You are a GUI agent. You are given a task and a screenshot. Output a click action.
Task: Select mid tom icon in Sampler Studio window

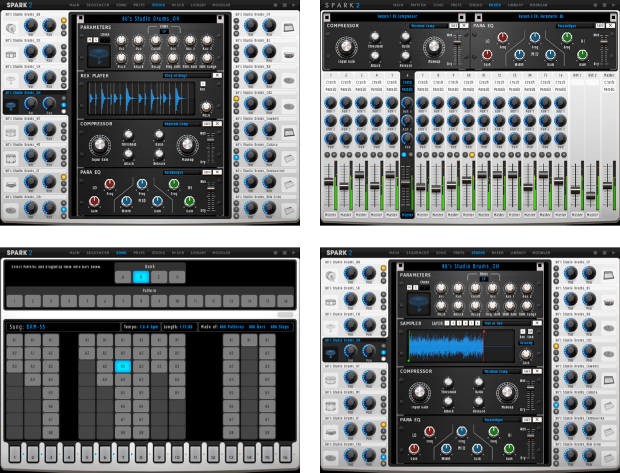(331, 406)
